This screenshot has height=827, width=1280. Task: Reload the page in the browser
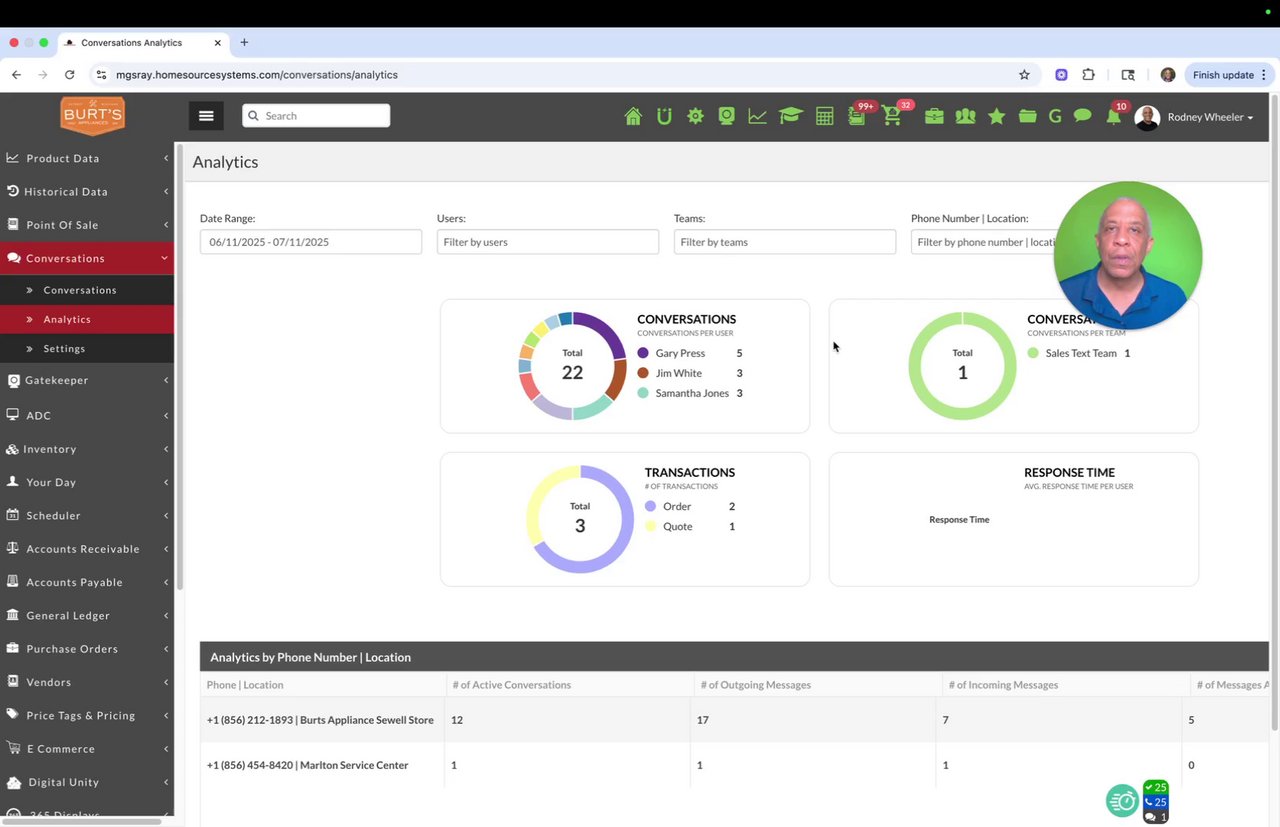69,75
